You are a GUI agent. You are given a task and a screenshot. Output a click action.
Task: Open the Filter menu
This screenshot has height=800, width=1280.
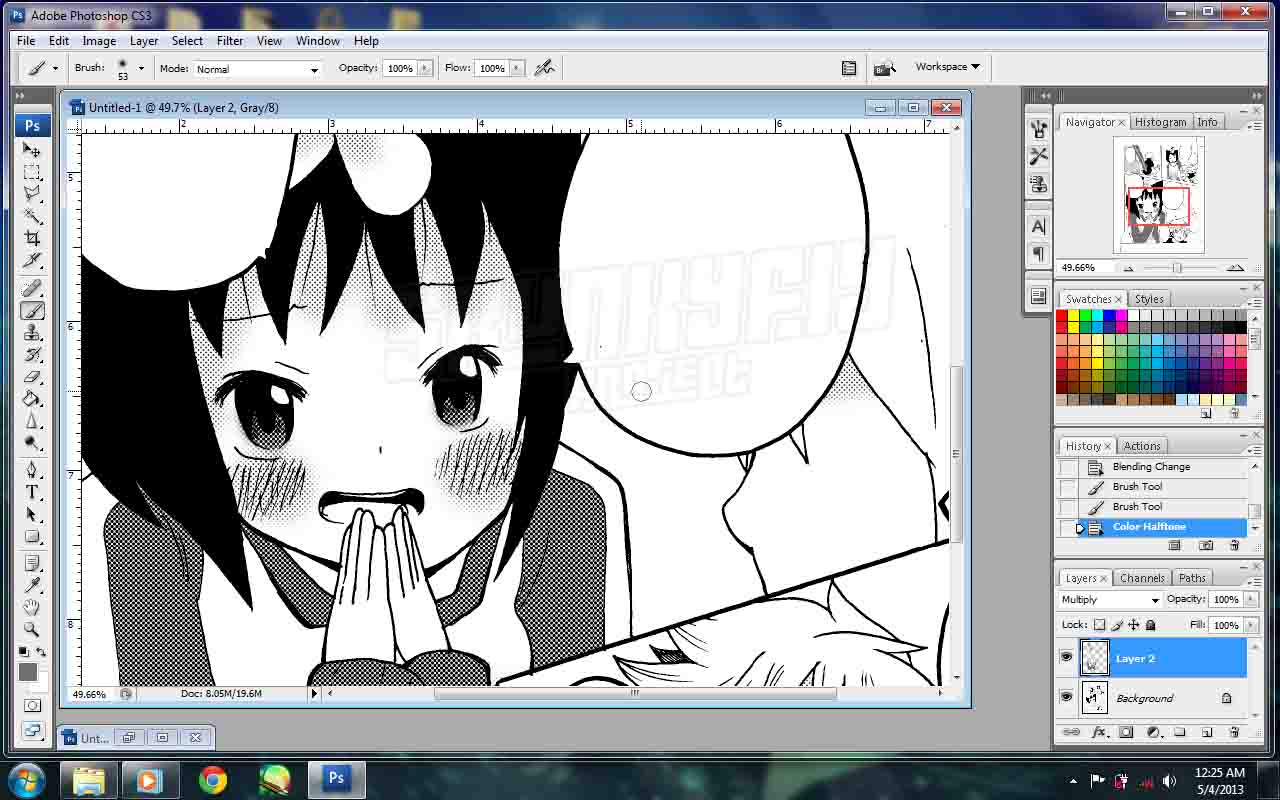pos(230,41)
